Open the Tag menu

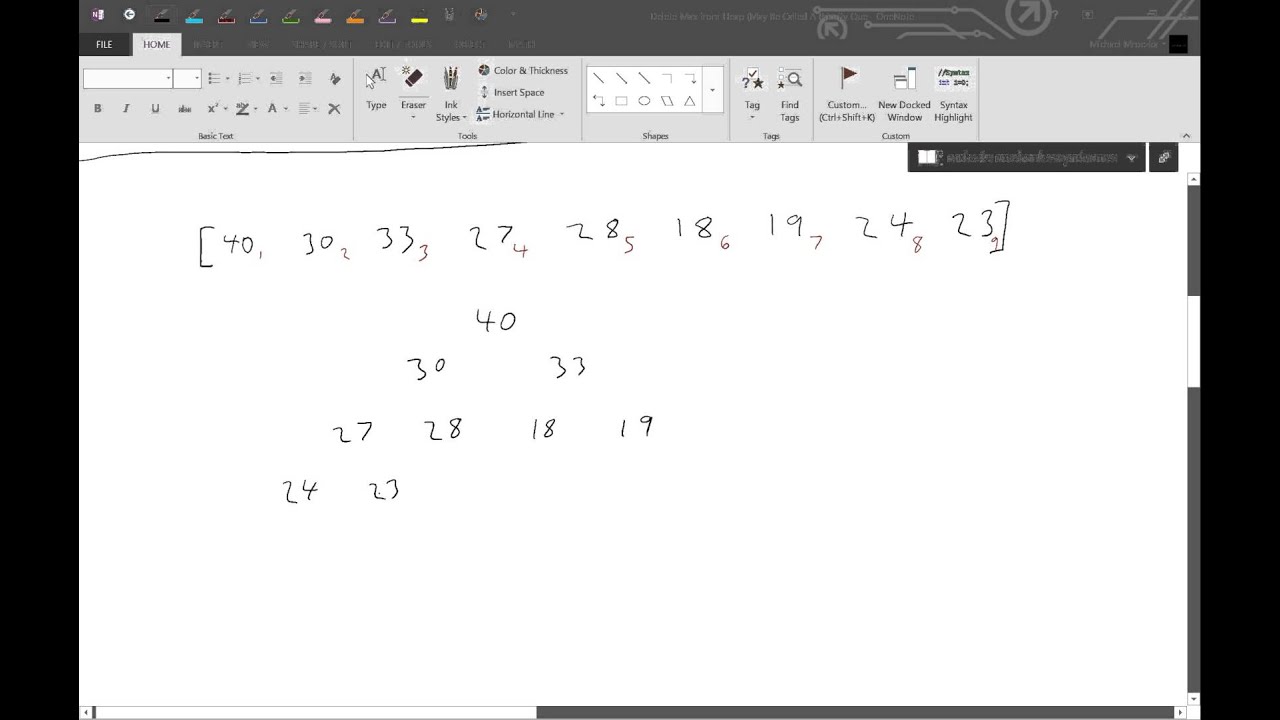pos(752,94)
